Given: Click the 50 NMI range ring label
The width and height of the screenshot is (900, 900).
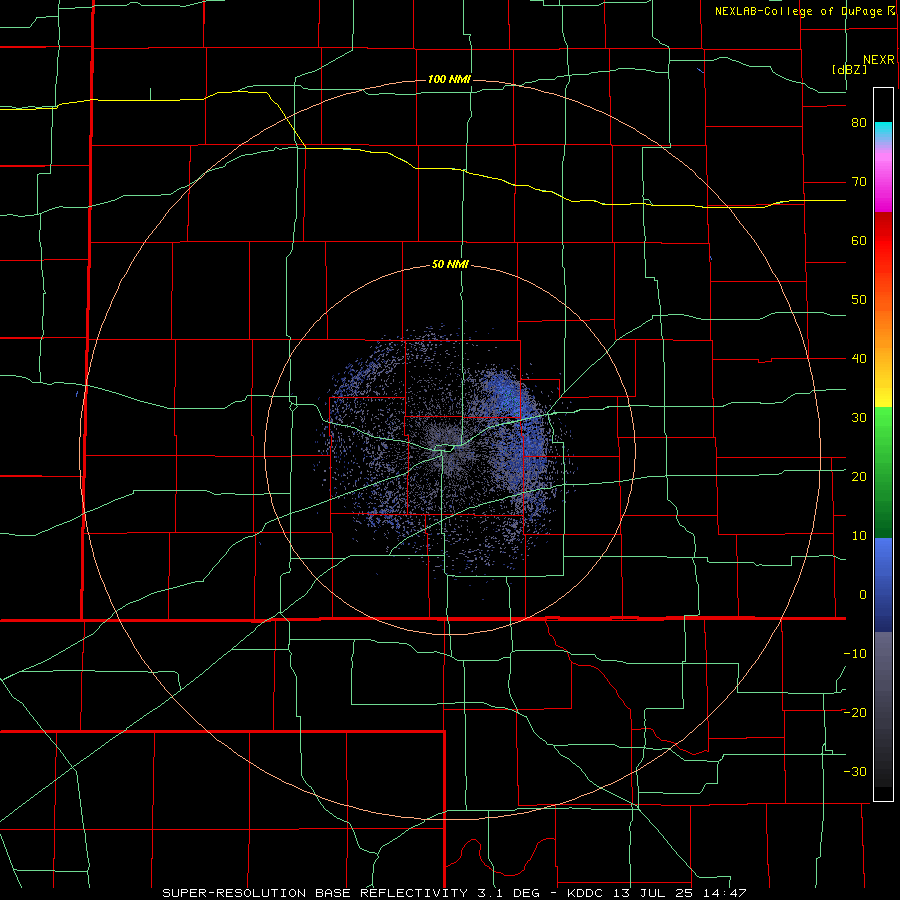Looking at the screenshot, I should (450, 265).
